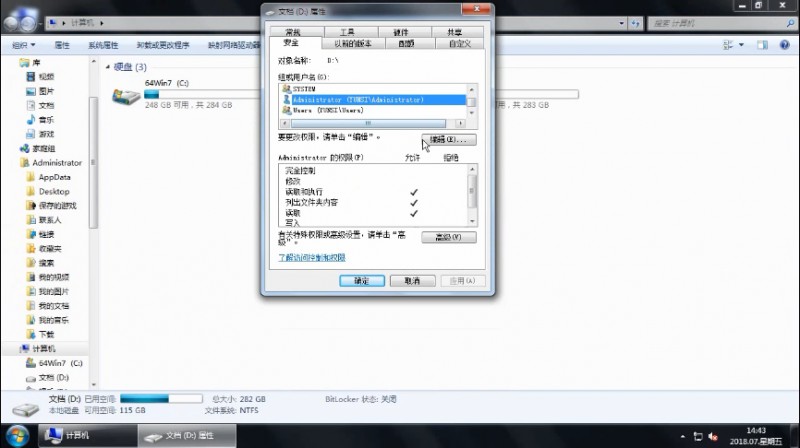Click the user list scroll-down arrow

[x=471, y=113]
